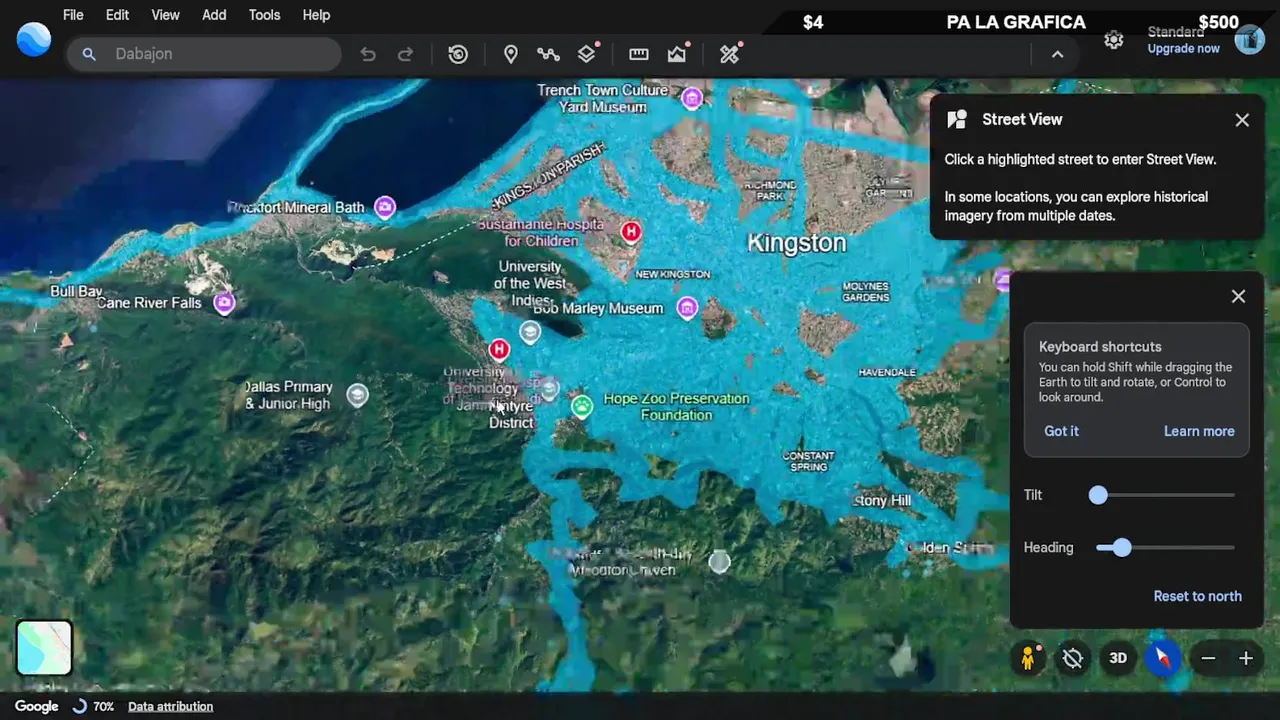Click Learn more link
The width and height of the screenshot is (1280, 720).
[1199, 431]
